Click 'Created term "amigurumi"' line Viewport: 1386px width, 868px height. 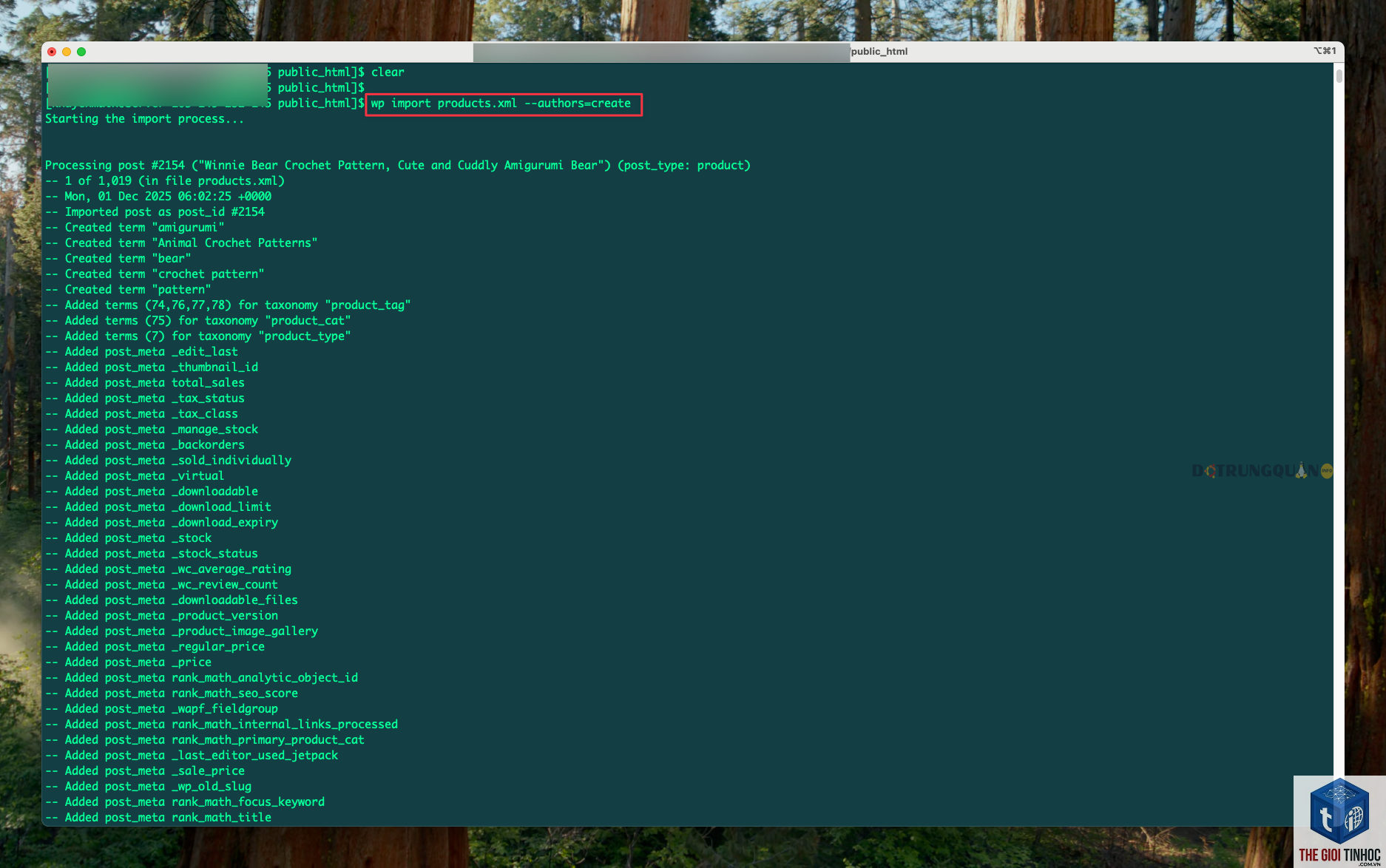(x=135, y=228)
